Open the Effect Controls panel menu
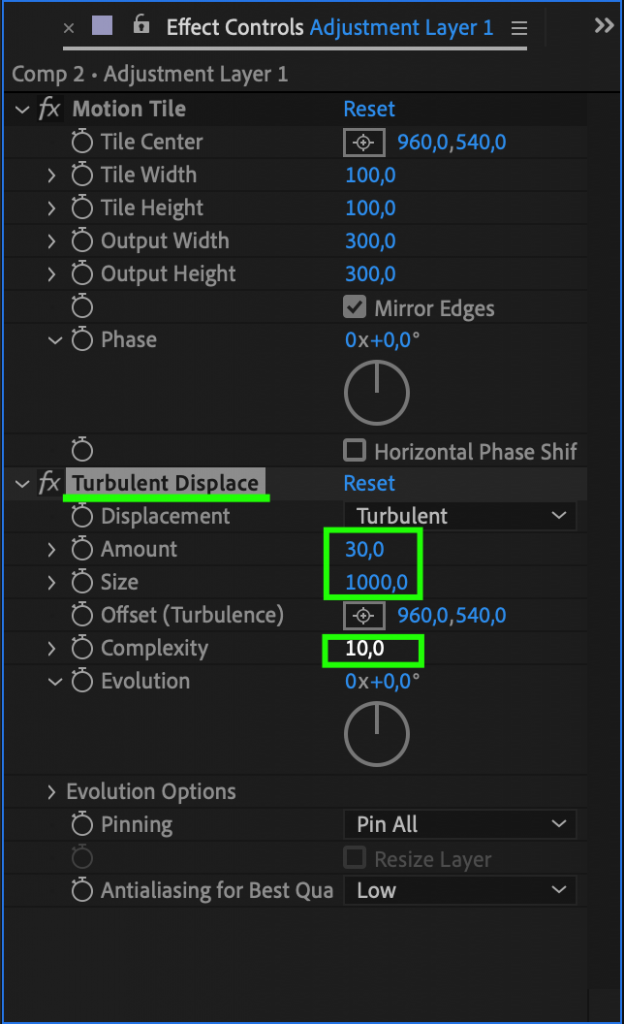Image resolution: width=624 pixels, height=1024 pixels. click(x=519, y=27)
